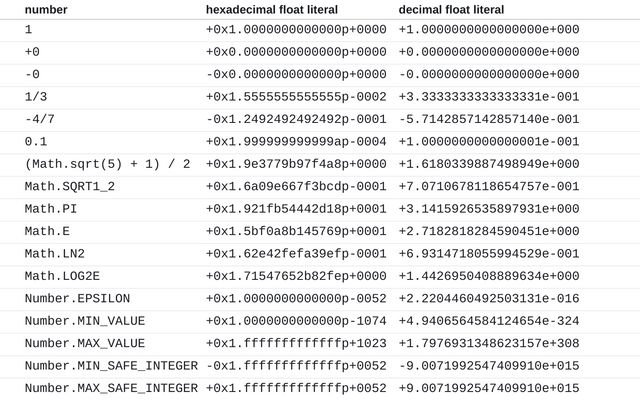Select the Number.MIN_VALUE cell
Image resolution: width=640 pixels, height=400 pixels.
click(x=85, y=321)
